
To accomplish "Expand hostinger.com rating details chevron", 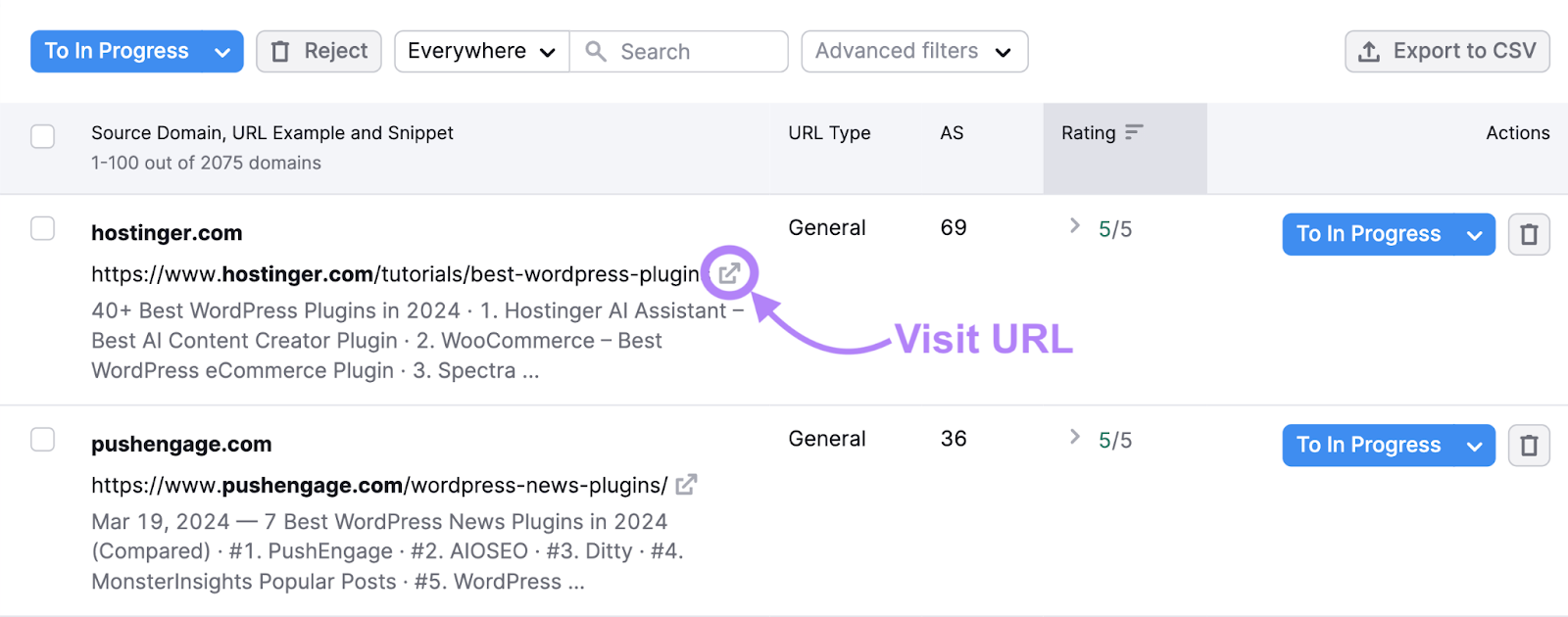I will (1075, 226).
